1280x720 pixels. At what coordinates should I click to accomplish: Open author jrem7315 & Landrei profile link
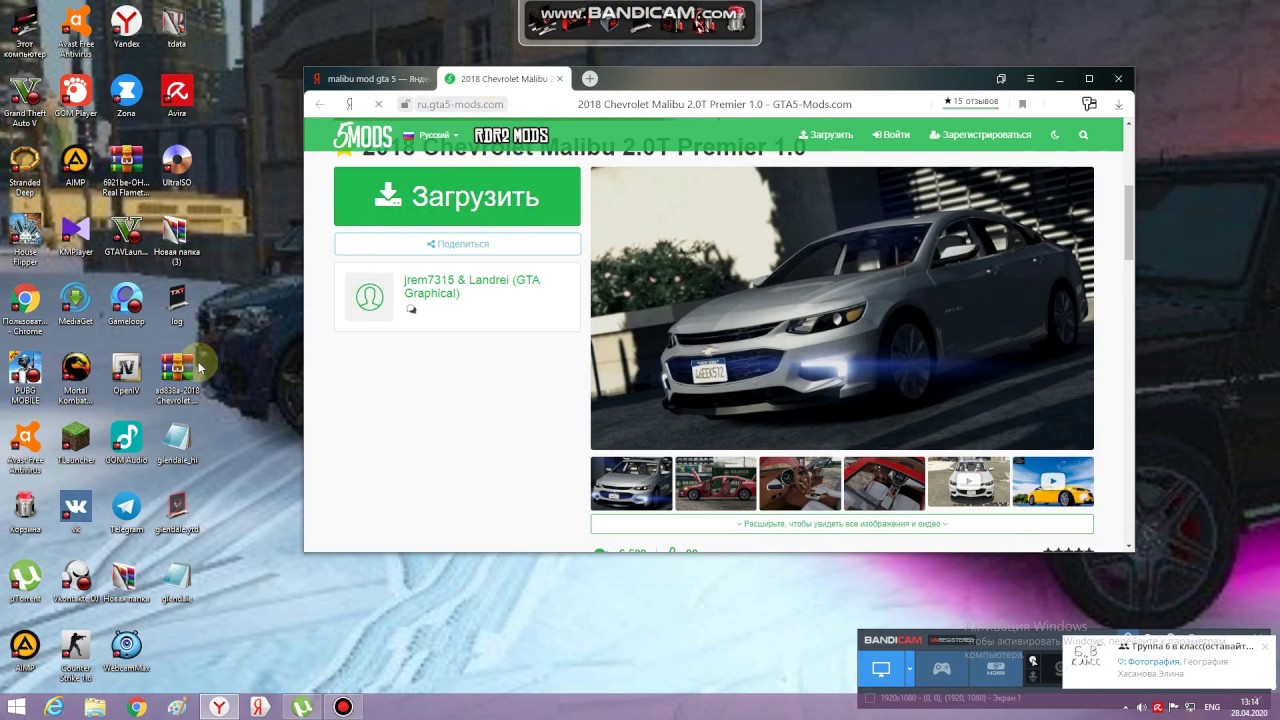(472, 286)
